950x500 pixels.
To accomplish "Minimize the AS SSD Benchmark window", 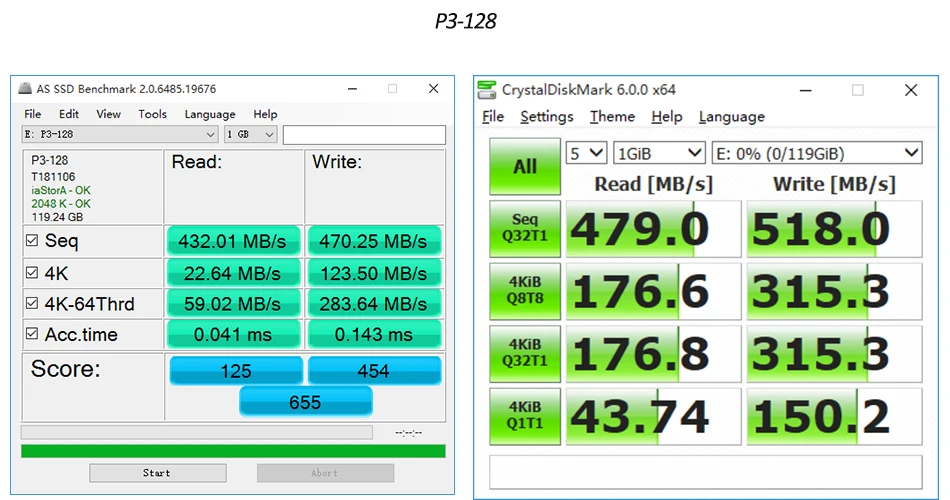I will coord(352,89).
